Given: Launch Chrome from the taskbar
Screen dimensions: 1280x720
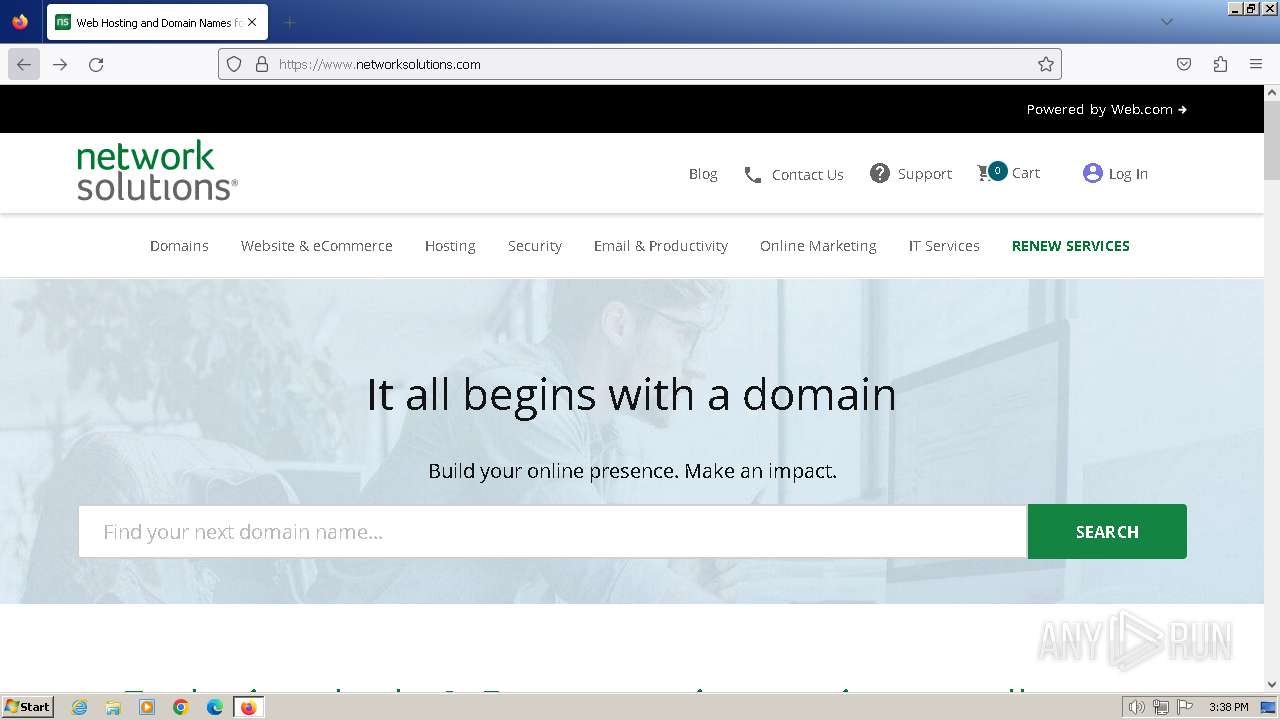Looking at the screenshot, I should coord(181,707).
